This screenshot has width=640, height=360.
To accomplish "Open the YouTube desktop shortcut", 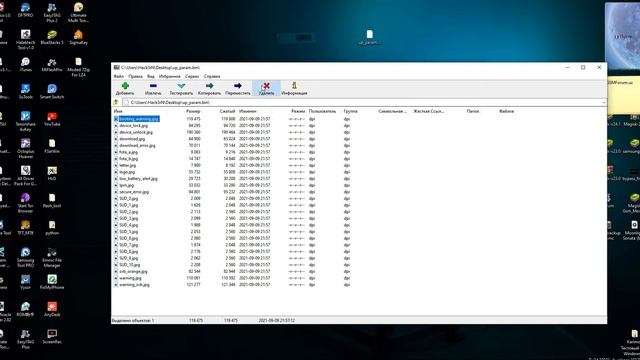I will tap(52, 119).
